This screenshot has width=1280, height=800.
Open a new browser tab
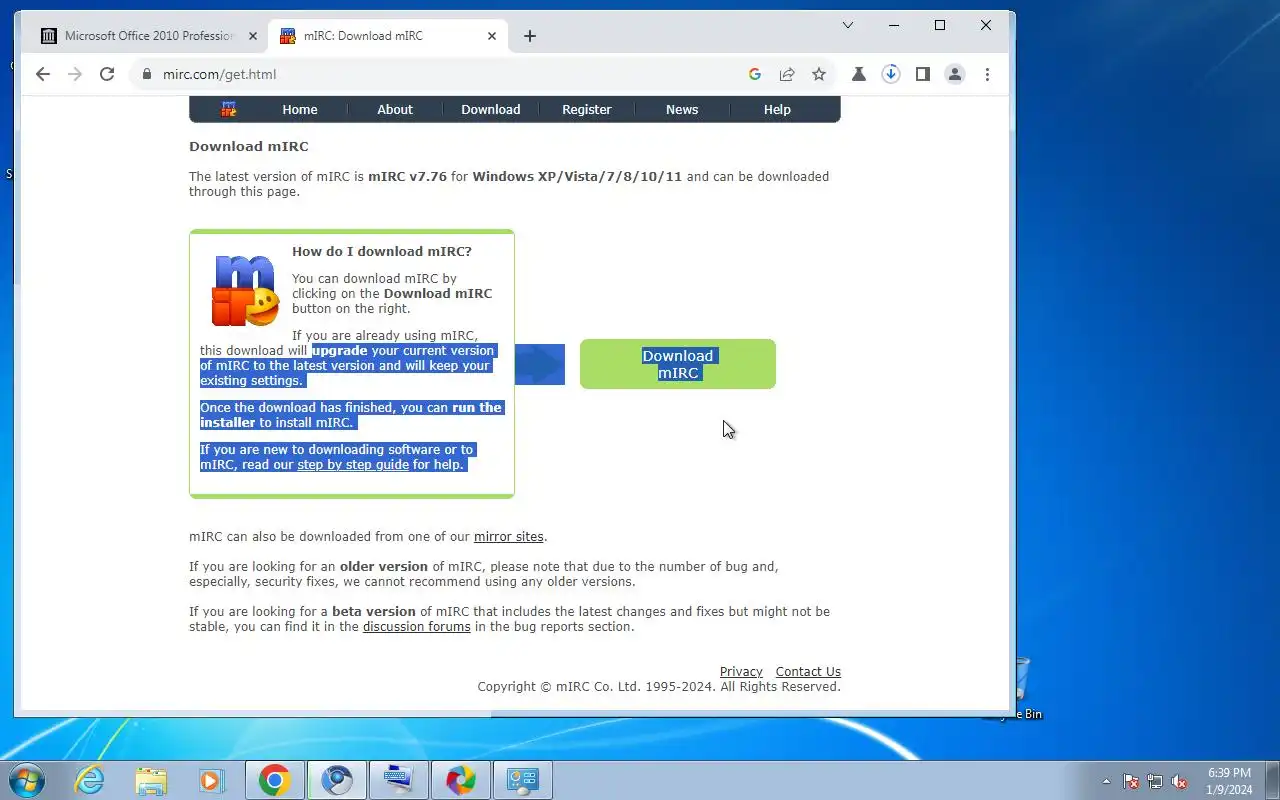pyautogui.click(x=530, y=36)
